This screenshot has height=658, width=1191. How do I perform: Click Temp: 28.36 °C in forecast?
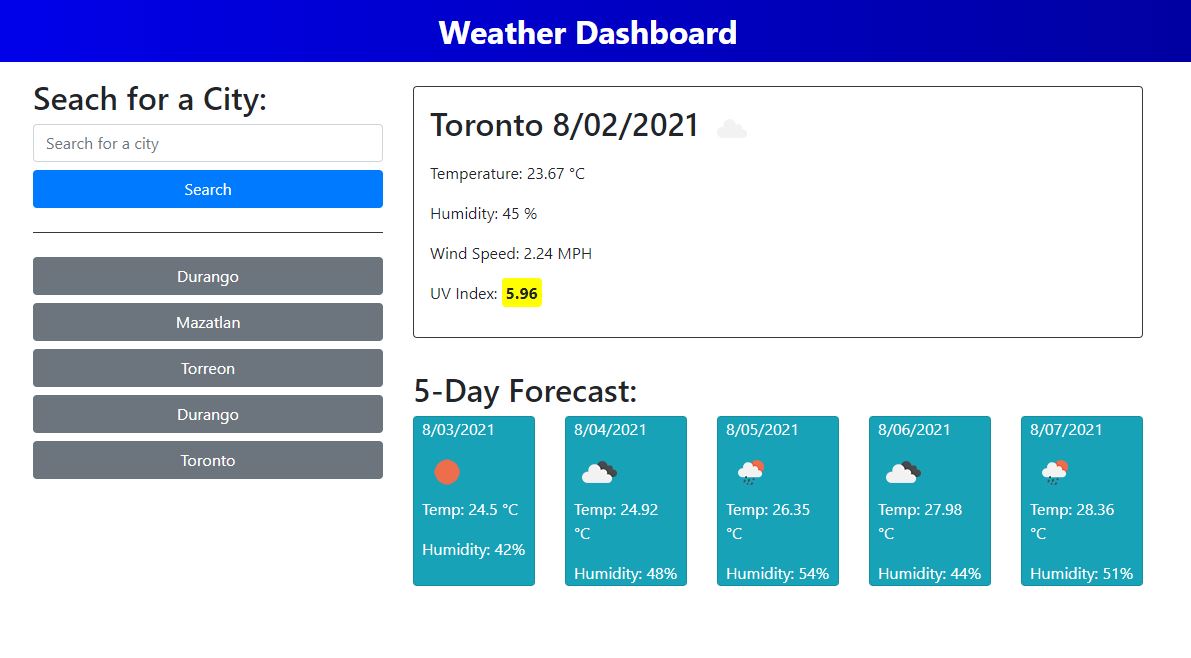[x=1072, y=521]
